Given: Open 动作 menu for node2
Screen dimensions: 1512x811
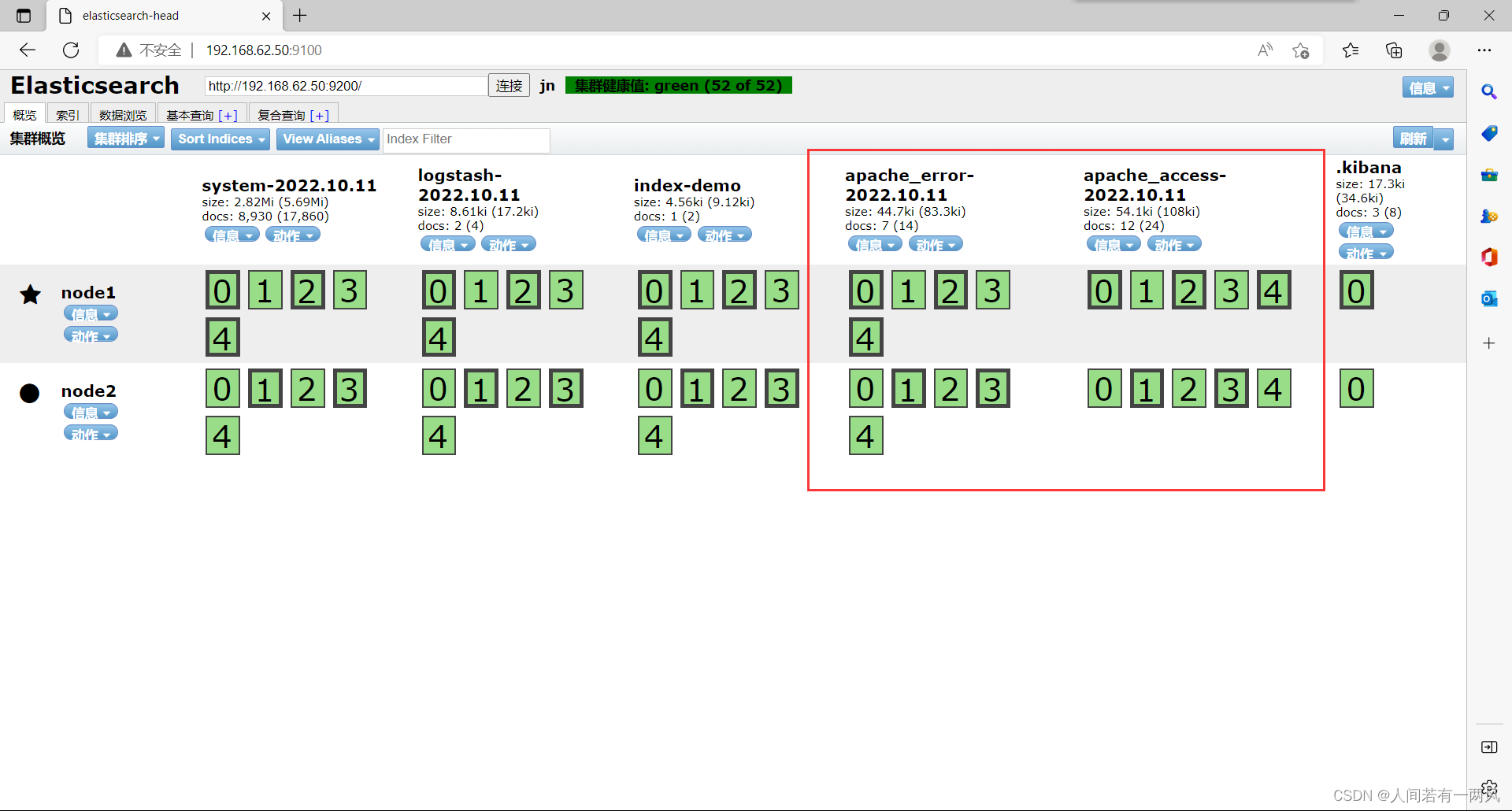Looking at the screenshot, I should pos(91,434).
